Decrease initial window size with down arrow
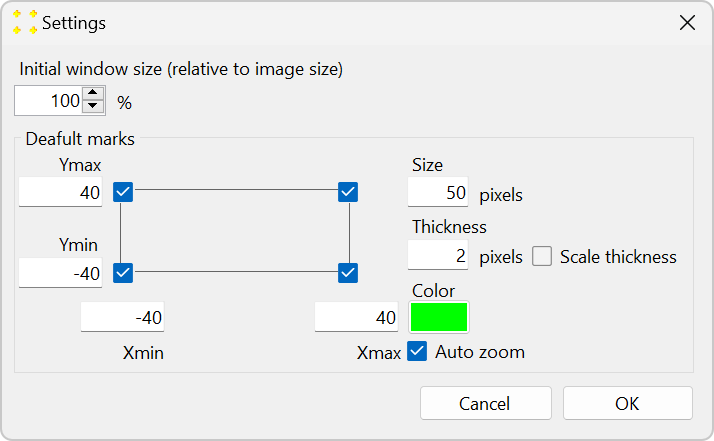 click(x=93, y=106)
